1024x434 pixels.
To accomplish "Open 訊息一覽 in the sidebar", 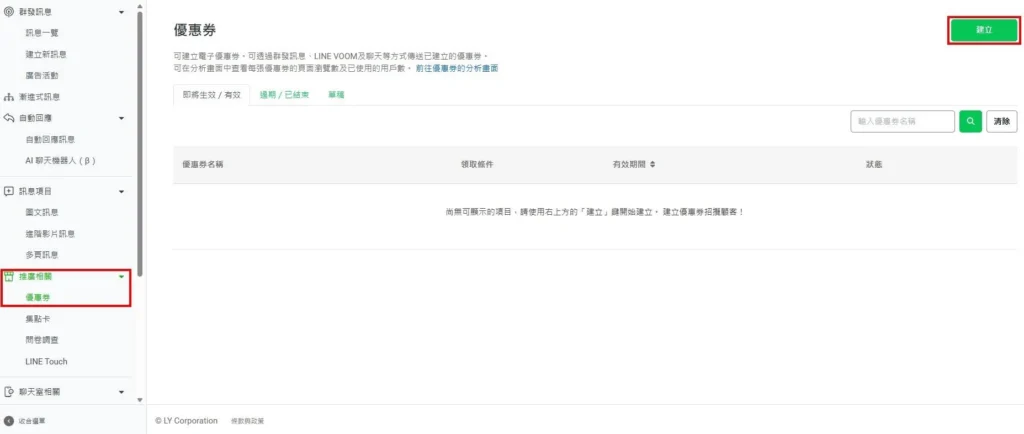I will [42, 33].
